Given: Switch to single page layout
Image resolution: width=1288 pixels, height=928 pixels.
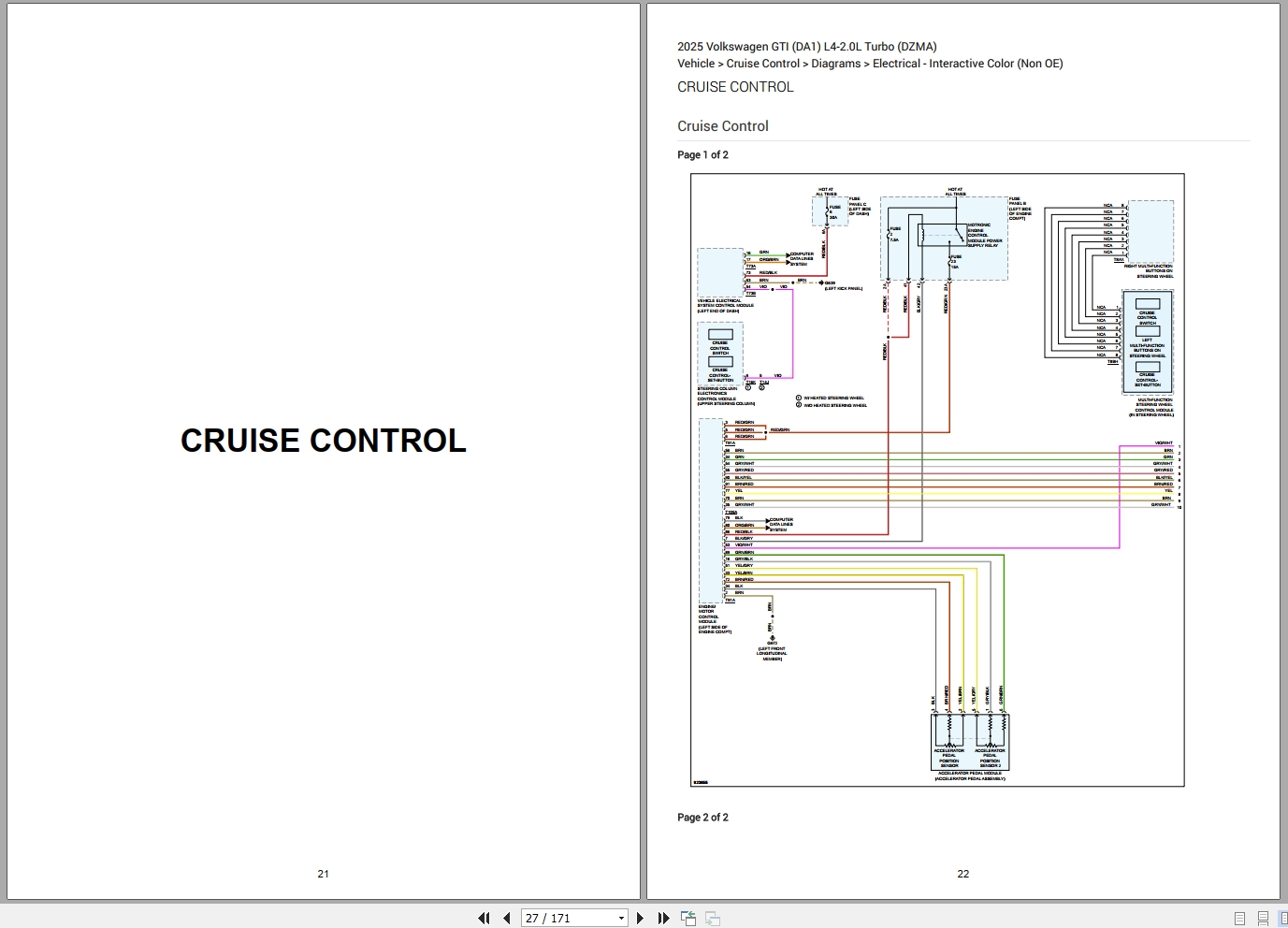Looking at the screenshot, I should [1240, 918].
